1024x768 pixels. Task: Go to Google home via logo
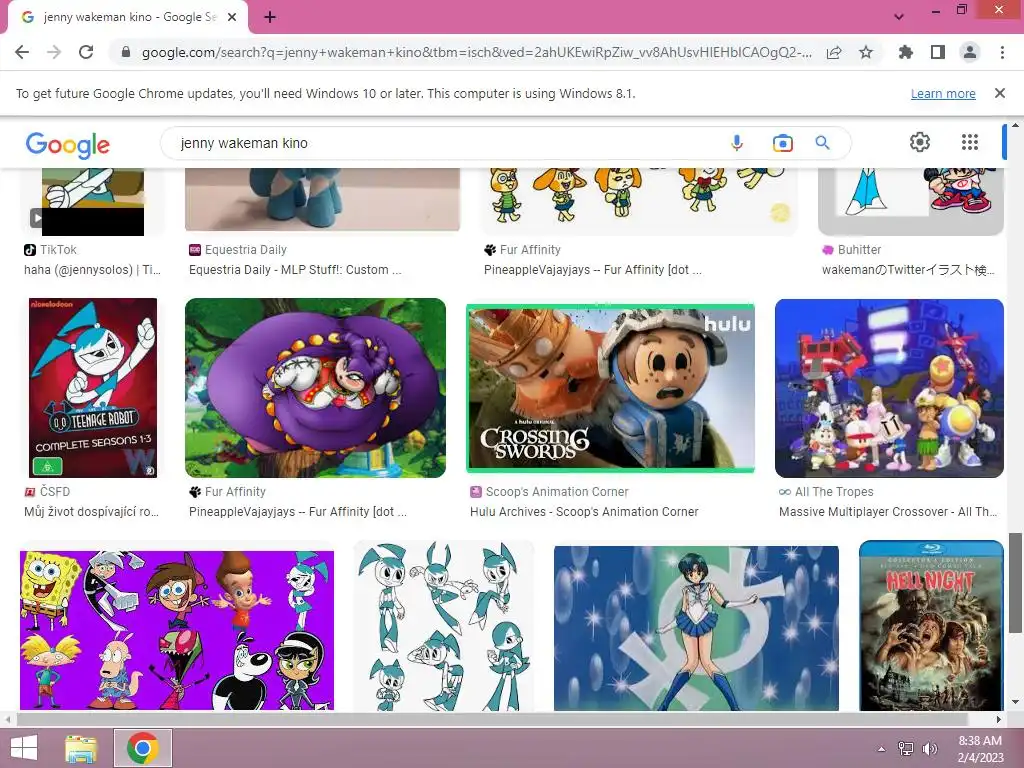(x=68, y=145)
